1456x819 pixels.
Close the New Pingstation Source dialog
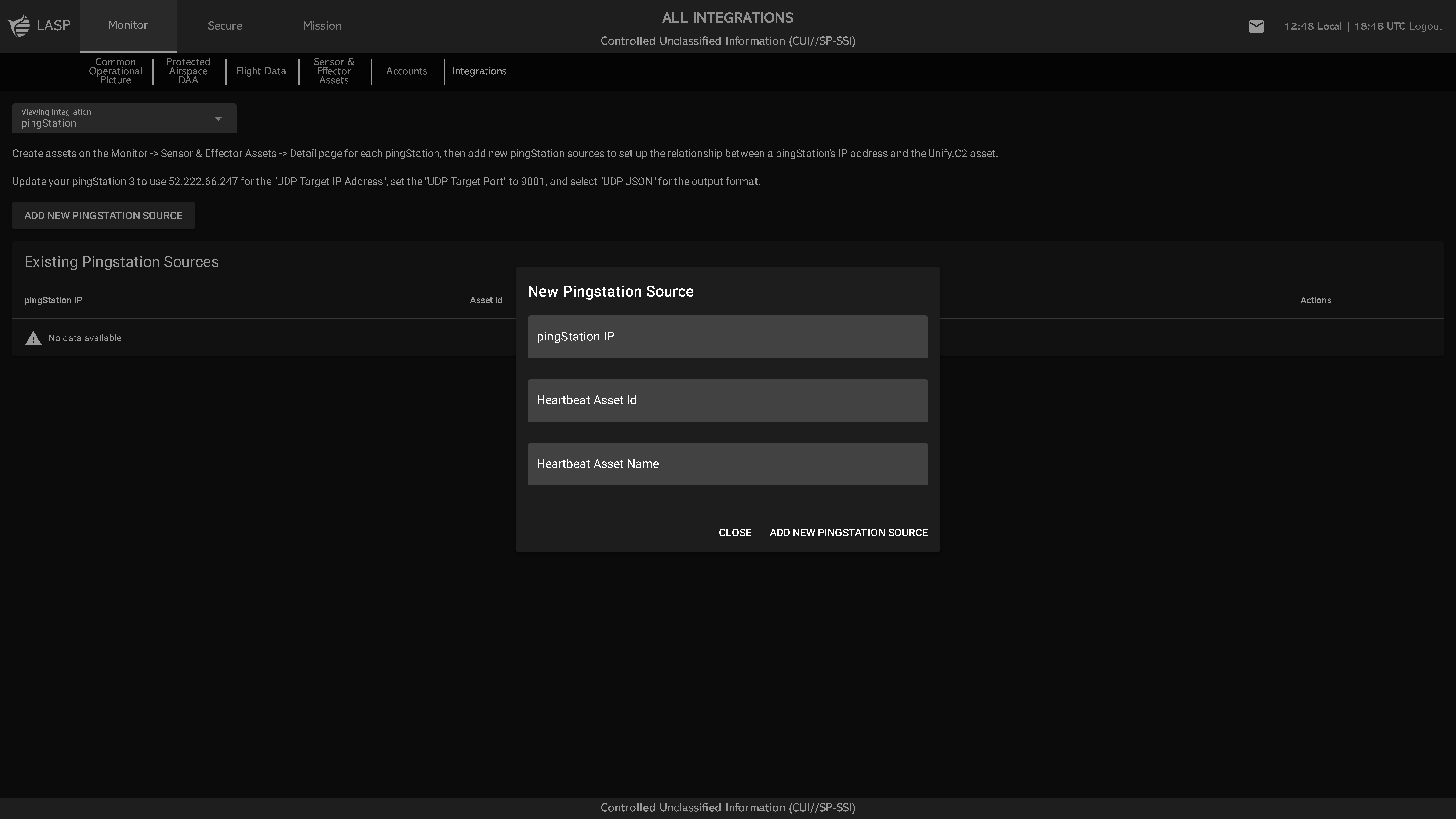pyautogui.click(x=735, y=532)
